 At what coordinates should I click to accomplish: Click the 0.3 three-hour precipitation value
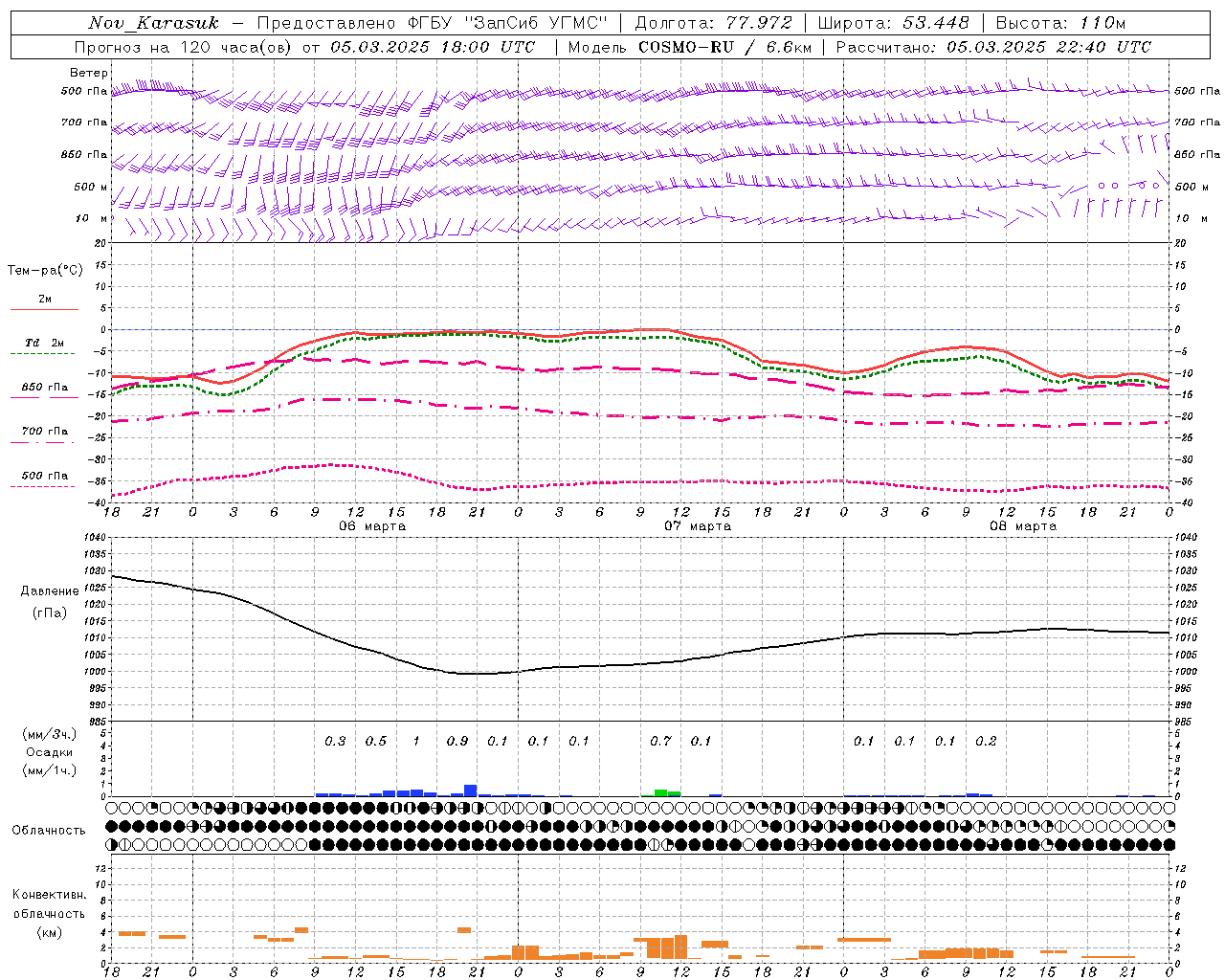[335, 742]
